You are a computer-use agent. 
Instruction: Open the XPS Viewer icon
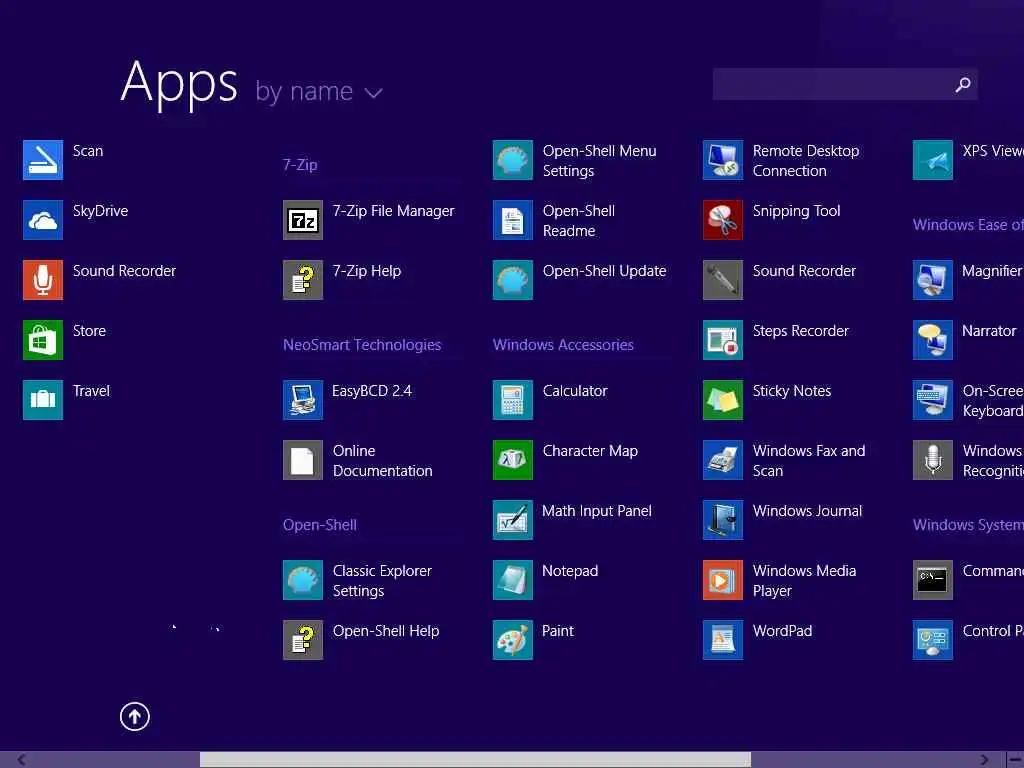pyautogui.click(x=933, y=160)
